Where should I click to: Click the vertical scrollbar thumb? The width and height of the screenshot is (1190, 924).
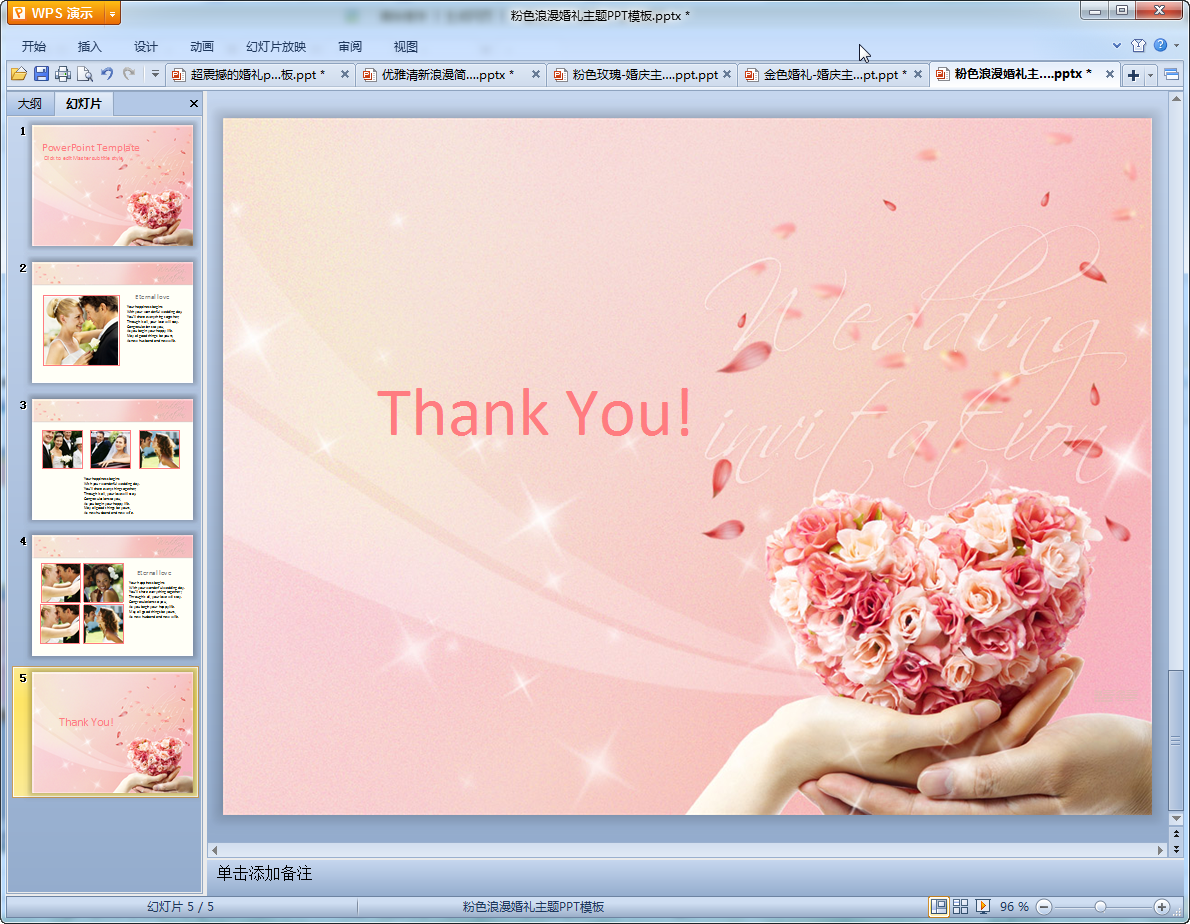click(x=1176, y=740)
